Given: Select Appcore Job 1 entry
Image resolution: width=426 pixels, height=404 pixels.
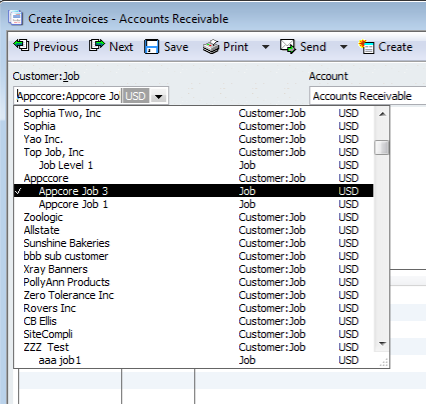Looking at the screenshot, I should (x=194, y=204).
